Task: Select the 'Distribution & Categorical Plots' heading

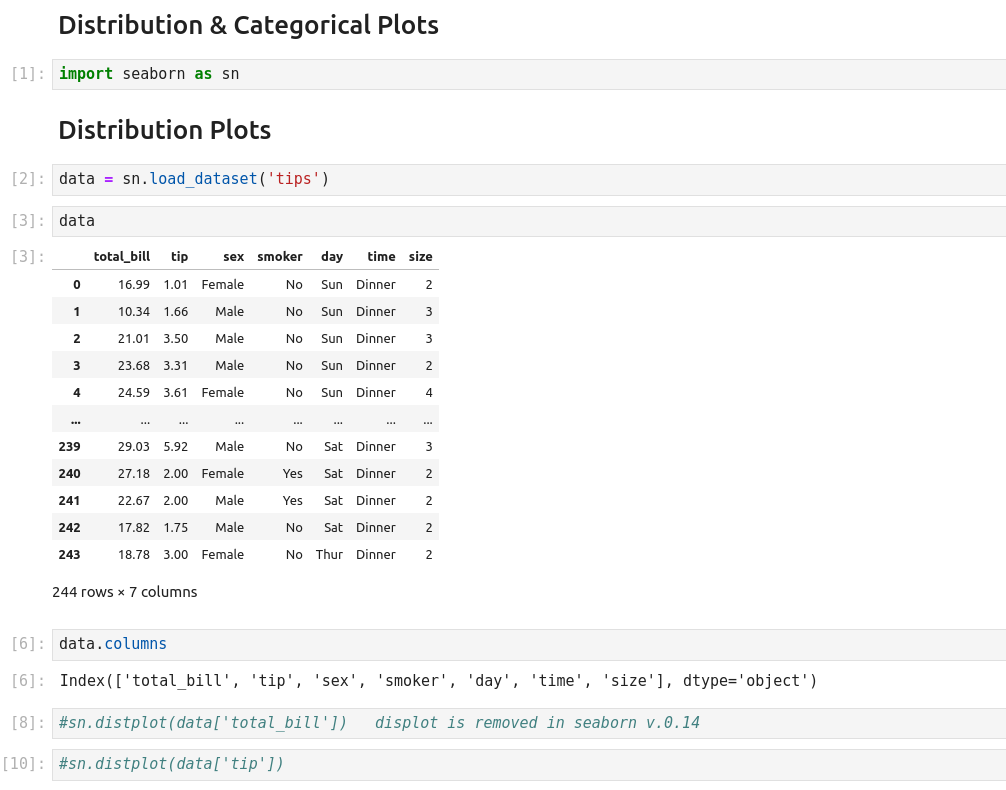Action: click(248, 26)
